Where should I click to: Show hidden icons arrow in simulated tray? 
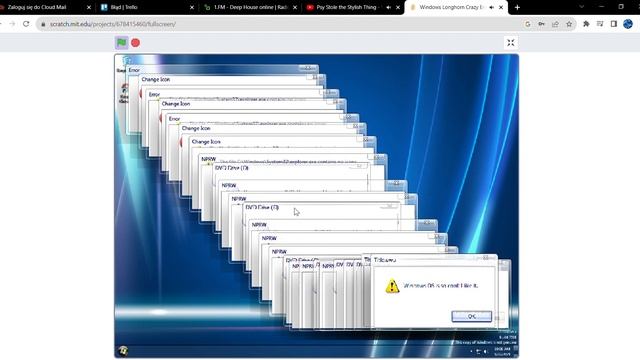pyautogui.click(x=471, y=351)
